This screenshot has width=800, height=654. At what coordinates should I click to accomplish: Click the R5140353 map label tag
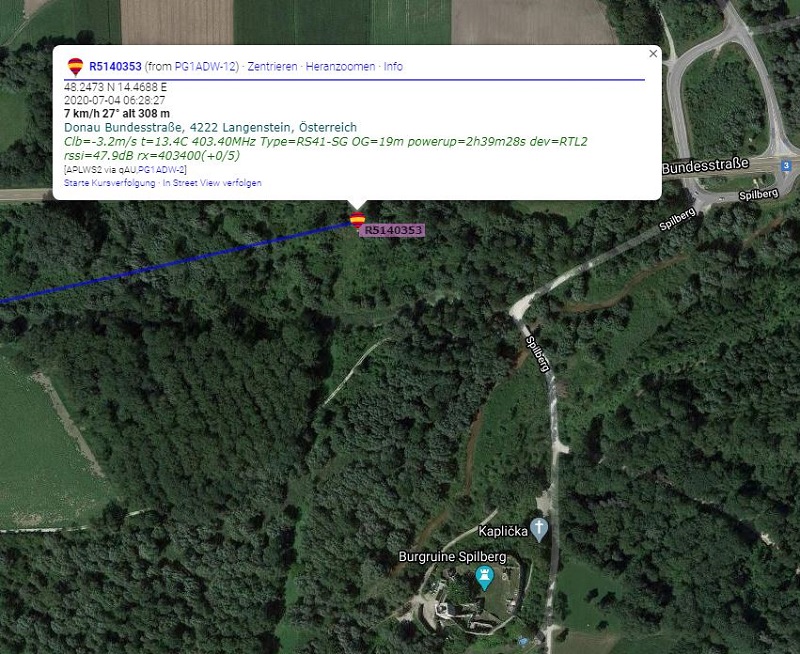click(x=393, y=231)
